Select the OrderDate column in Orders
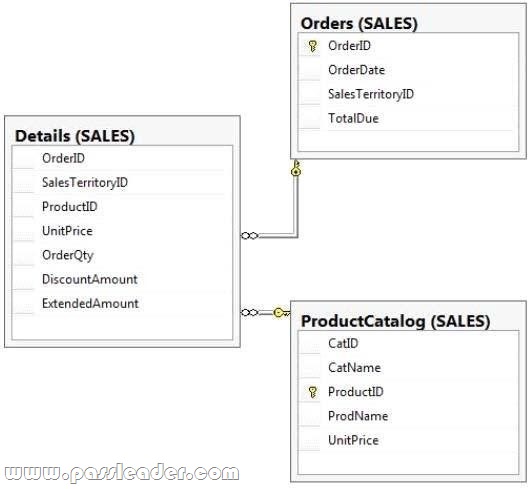Screen dimensions: 531x489 (x=408, y=70)
